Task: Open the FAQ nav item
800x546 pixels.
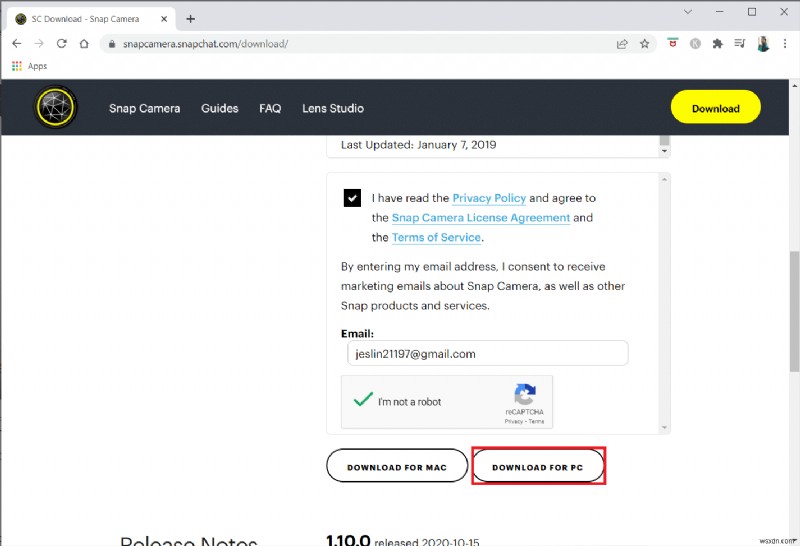Action: 270,108
